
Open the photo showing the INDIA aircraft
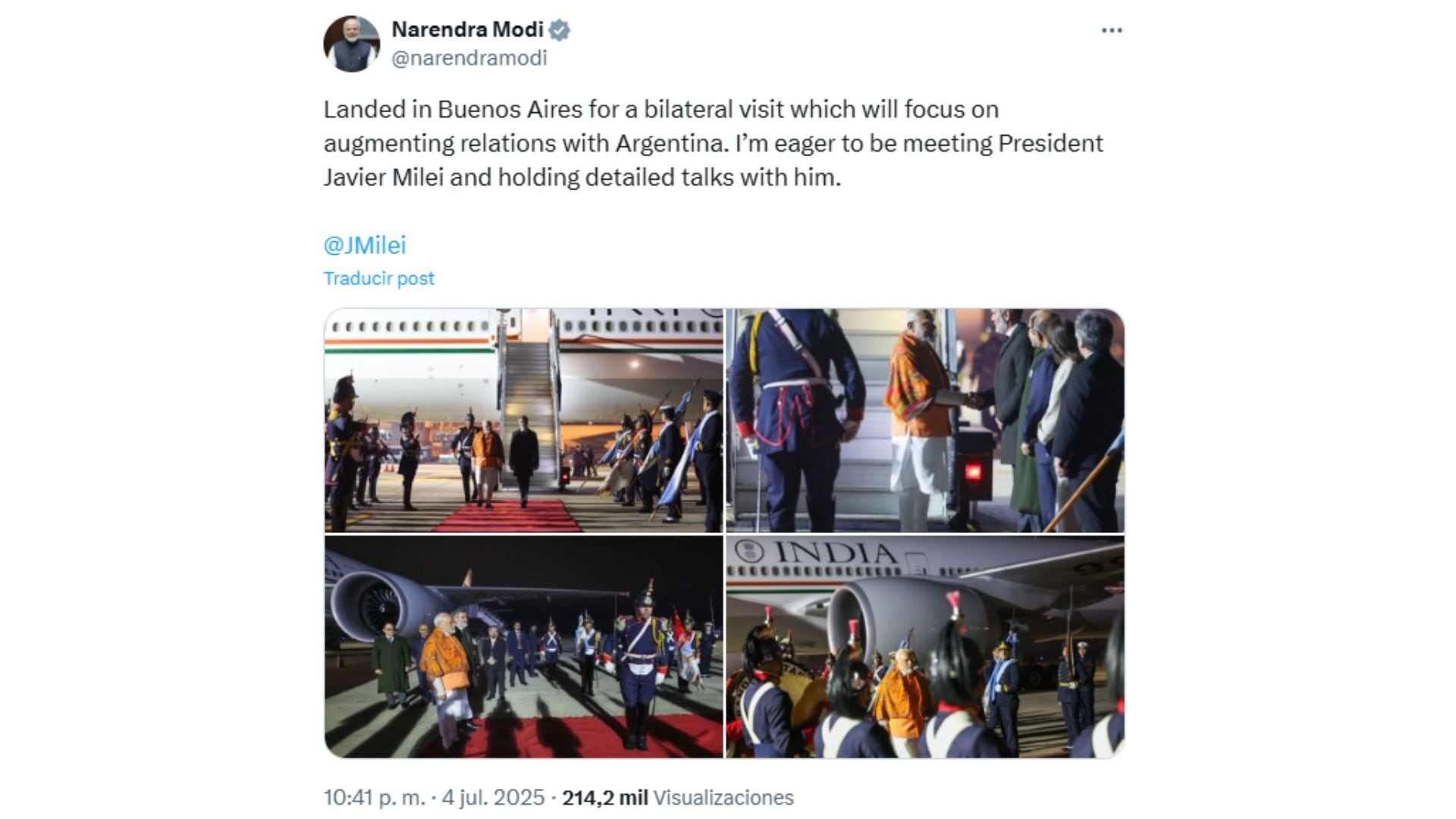pyautogui.click(x=925, y=647)
